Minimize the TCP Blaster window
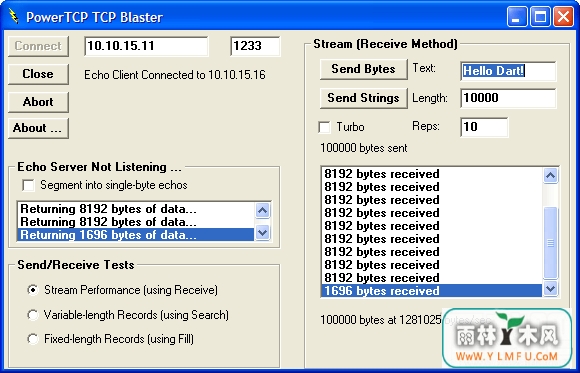 coord(517,17)
